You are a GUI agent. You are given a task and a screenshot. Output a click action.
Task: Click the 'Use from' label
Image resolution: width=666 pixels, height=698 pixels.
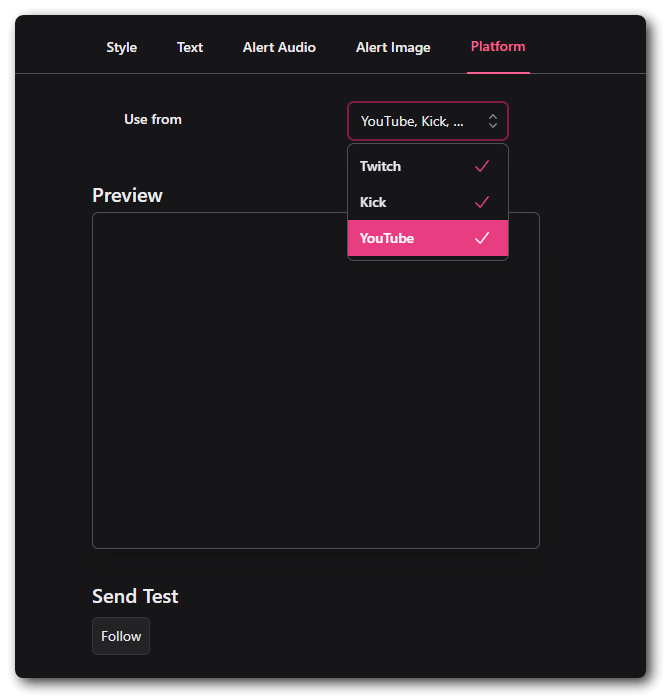point(153,119)
